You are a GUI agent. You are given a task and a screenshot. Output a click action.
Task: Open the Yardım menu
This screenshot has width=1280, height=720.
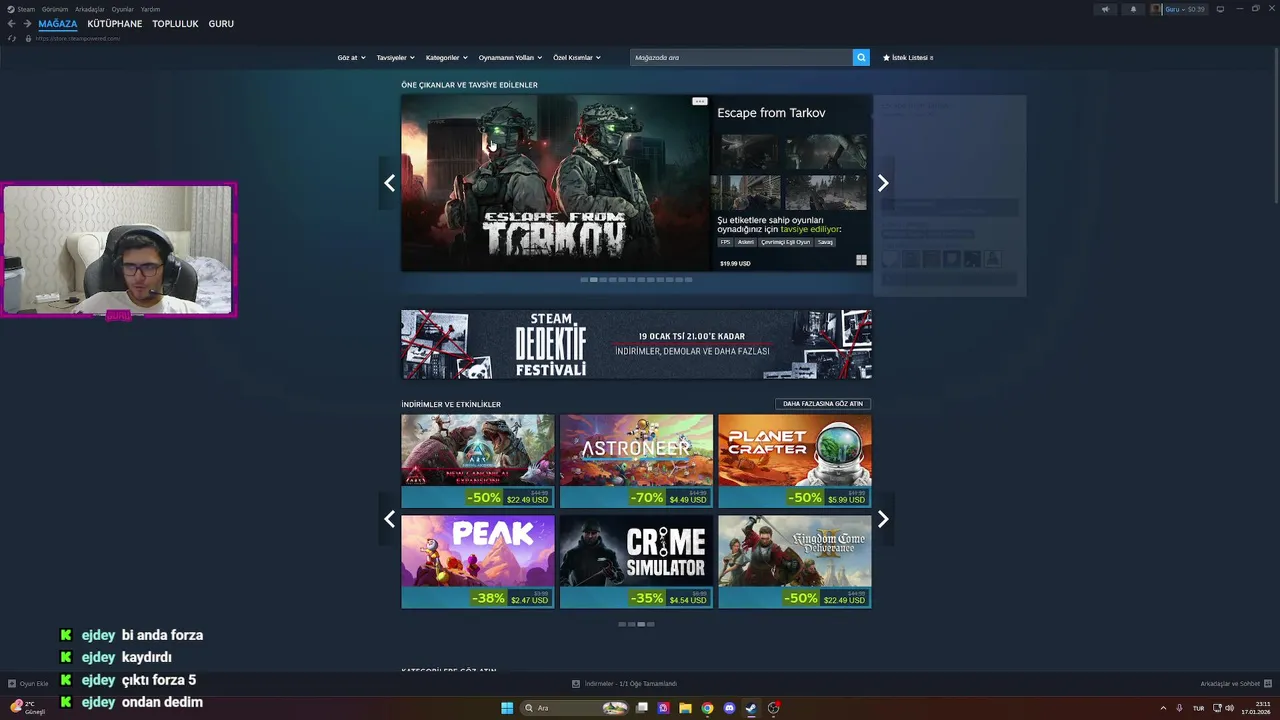tap(150, 9)
